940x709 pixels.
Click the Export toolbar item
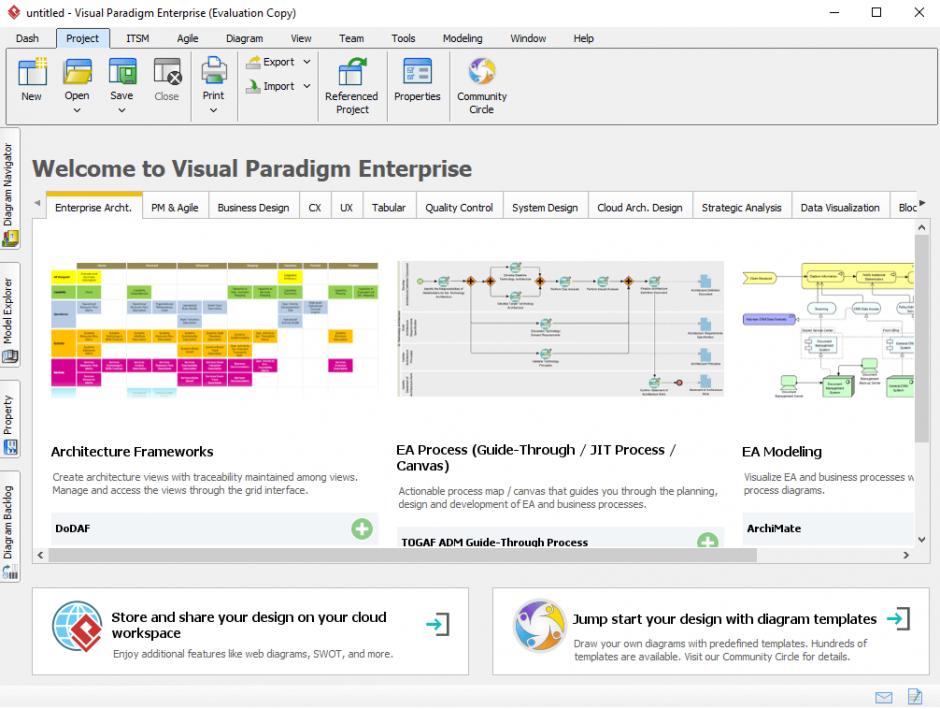tap(271, 62)
